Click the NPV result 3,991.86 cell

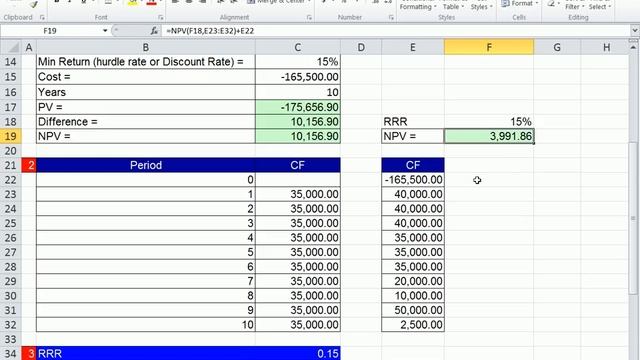pyautogui.click(x=489, y=136)
